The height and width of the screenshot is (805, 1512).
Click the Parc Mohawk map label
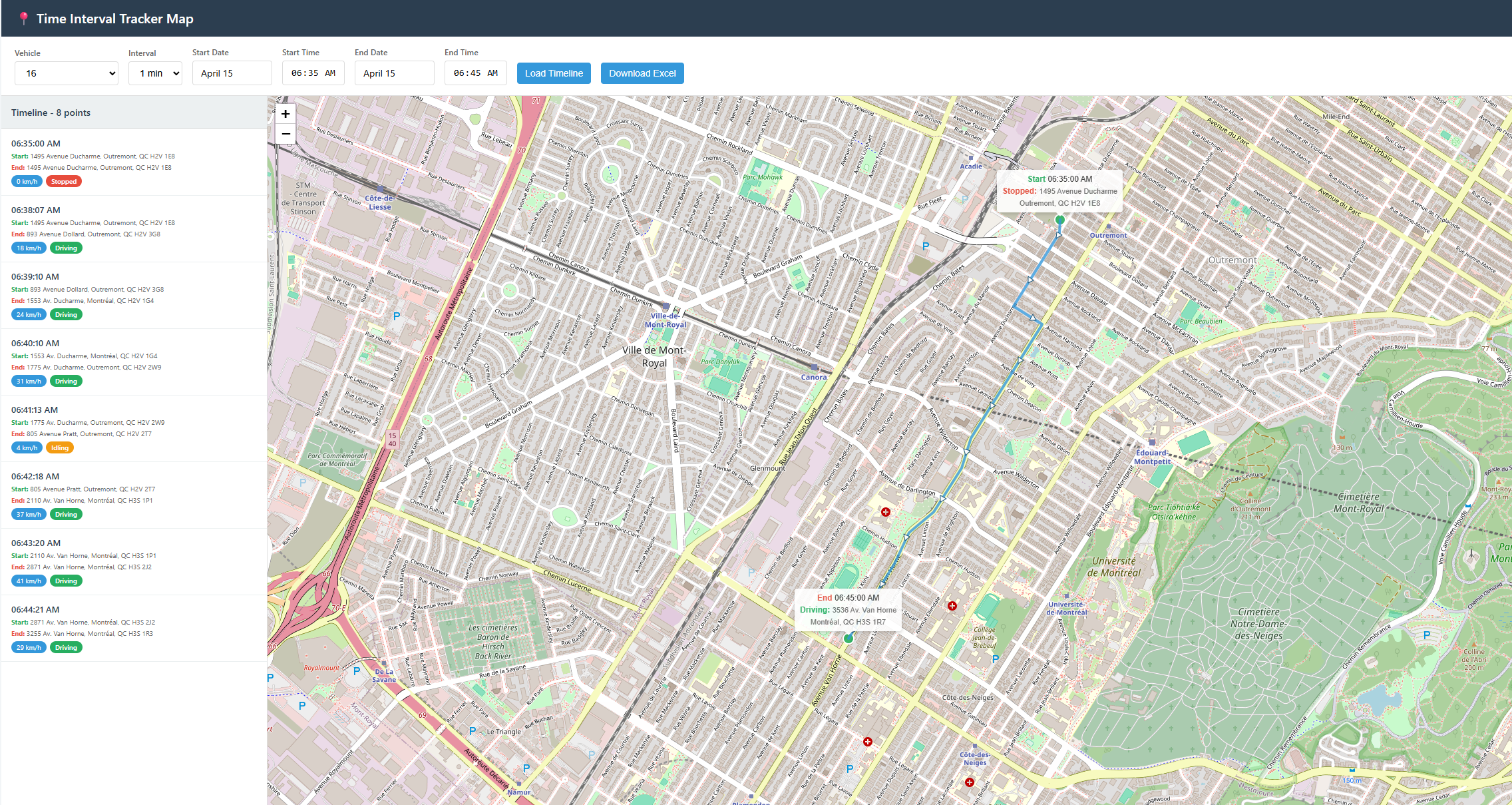(763, 177)
